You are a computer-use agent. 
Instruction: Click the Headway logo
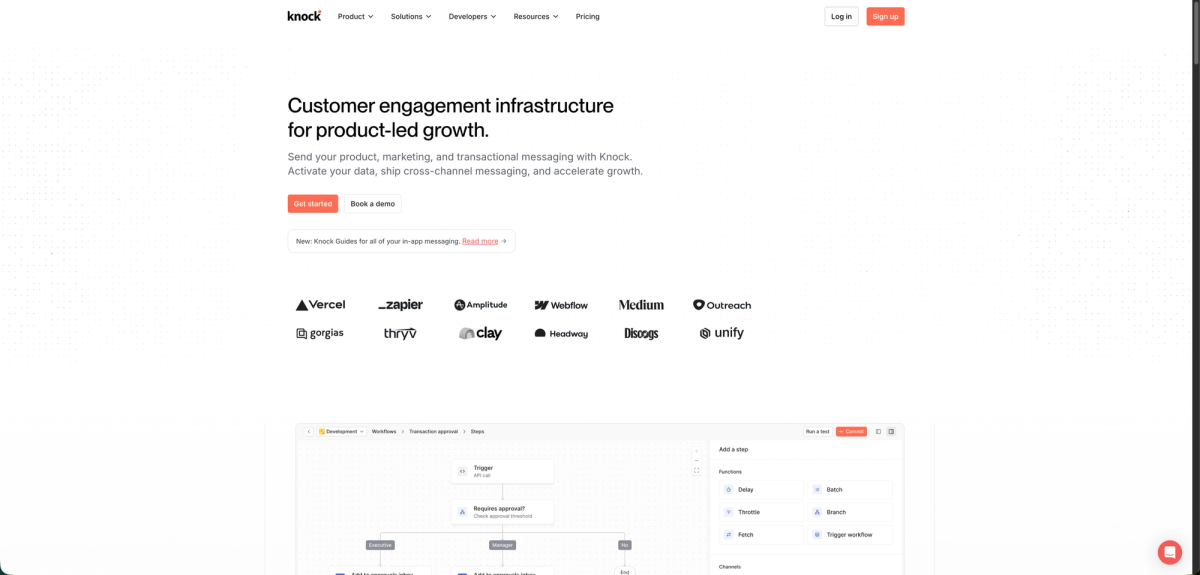click(x=561, y=333)
